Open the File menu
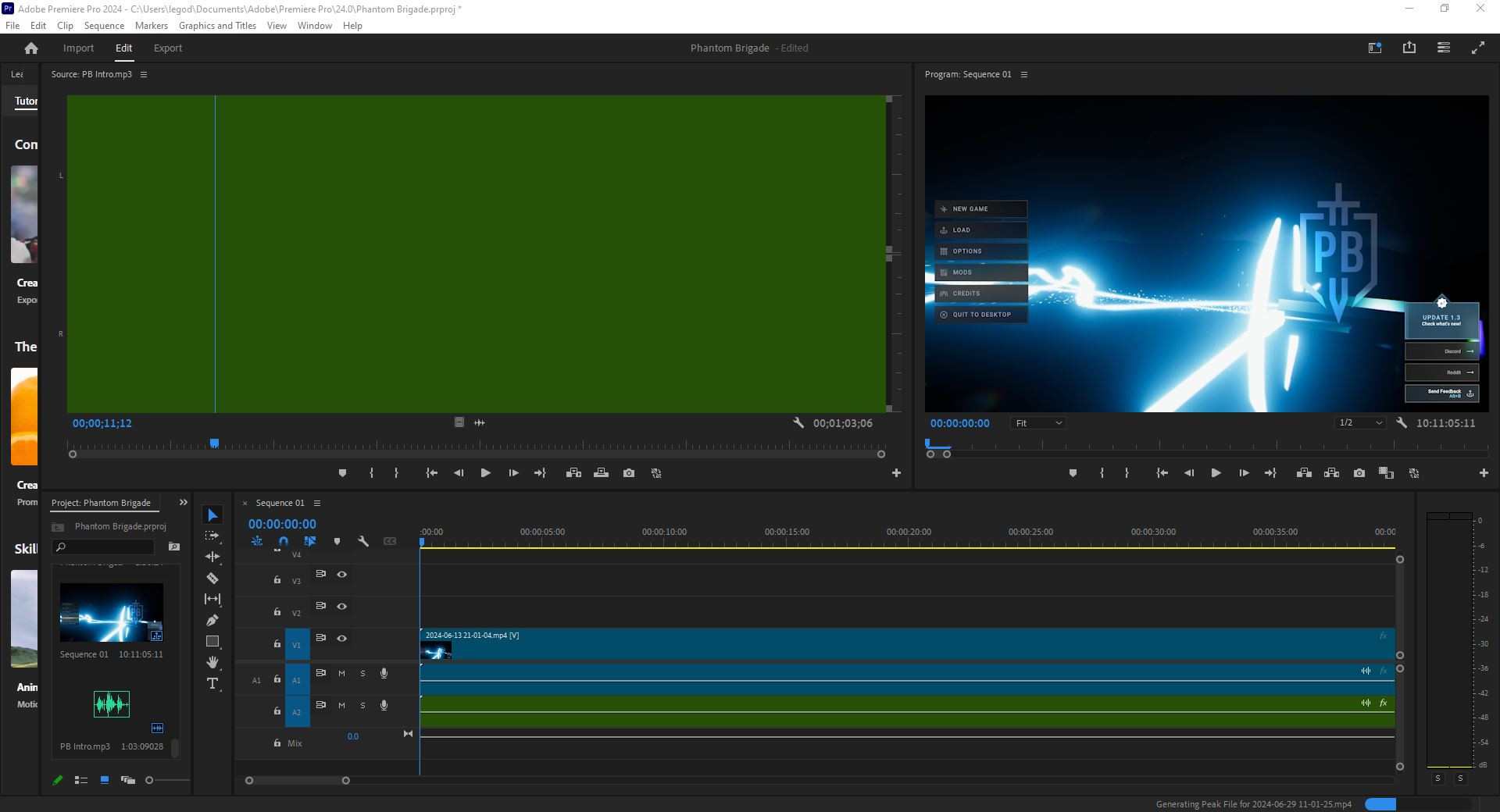The image size is (1500, 812). pyautogui.click(x=12, y=26)
